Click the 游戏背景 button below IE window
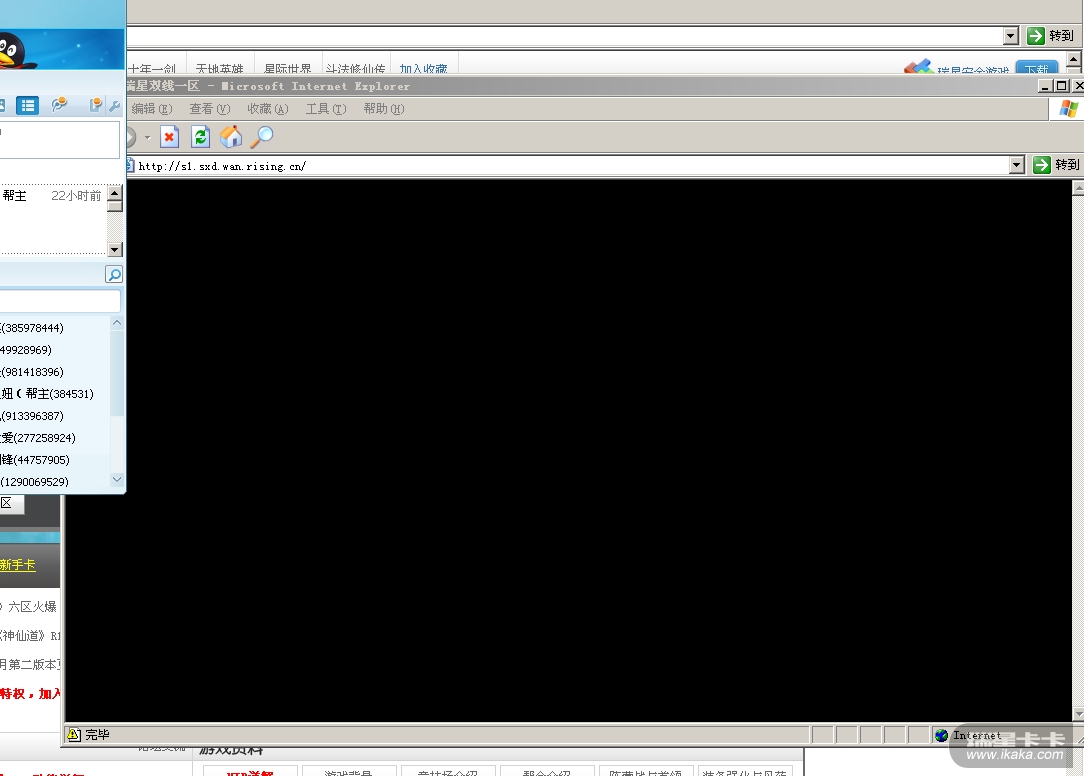Viewport: 1084px width, 776px height. click(349, 771)
